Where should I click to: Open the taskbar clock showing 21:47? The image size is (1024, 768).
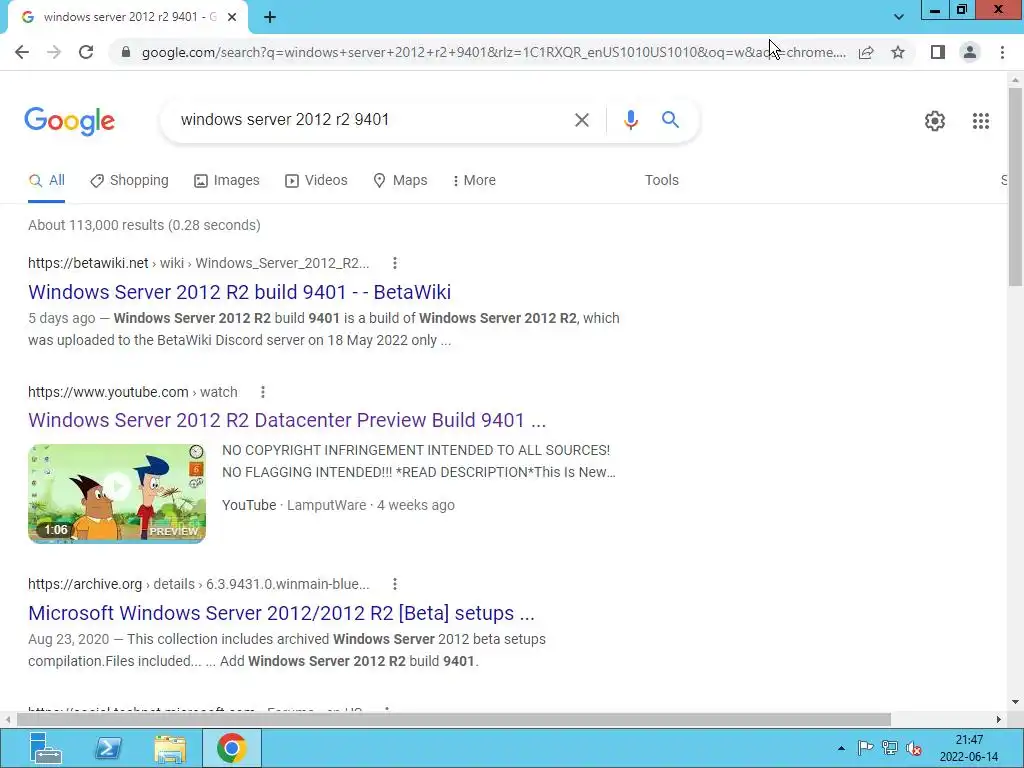click(x=969, y=748)
